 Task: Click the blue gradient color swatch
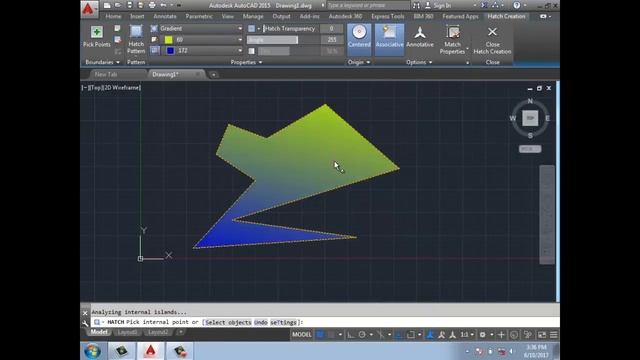pyautogui.click(x=170, y=51)
